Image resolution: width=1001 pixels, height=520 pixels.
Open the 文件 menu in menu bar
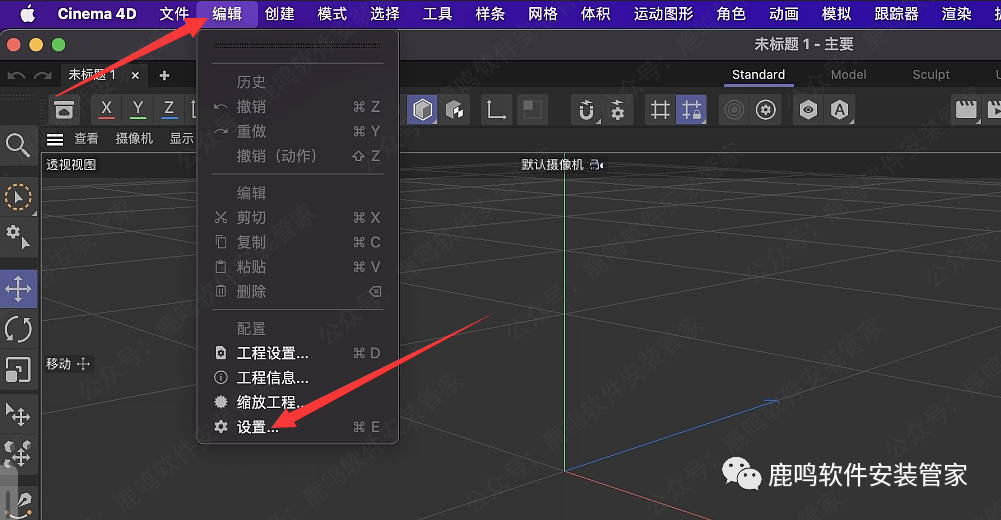pos(174,13)
